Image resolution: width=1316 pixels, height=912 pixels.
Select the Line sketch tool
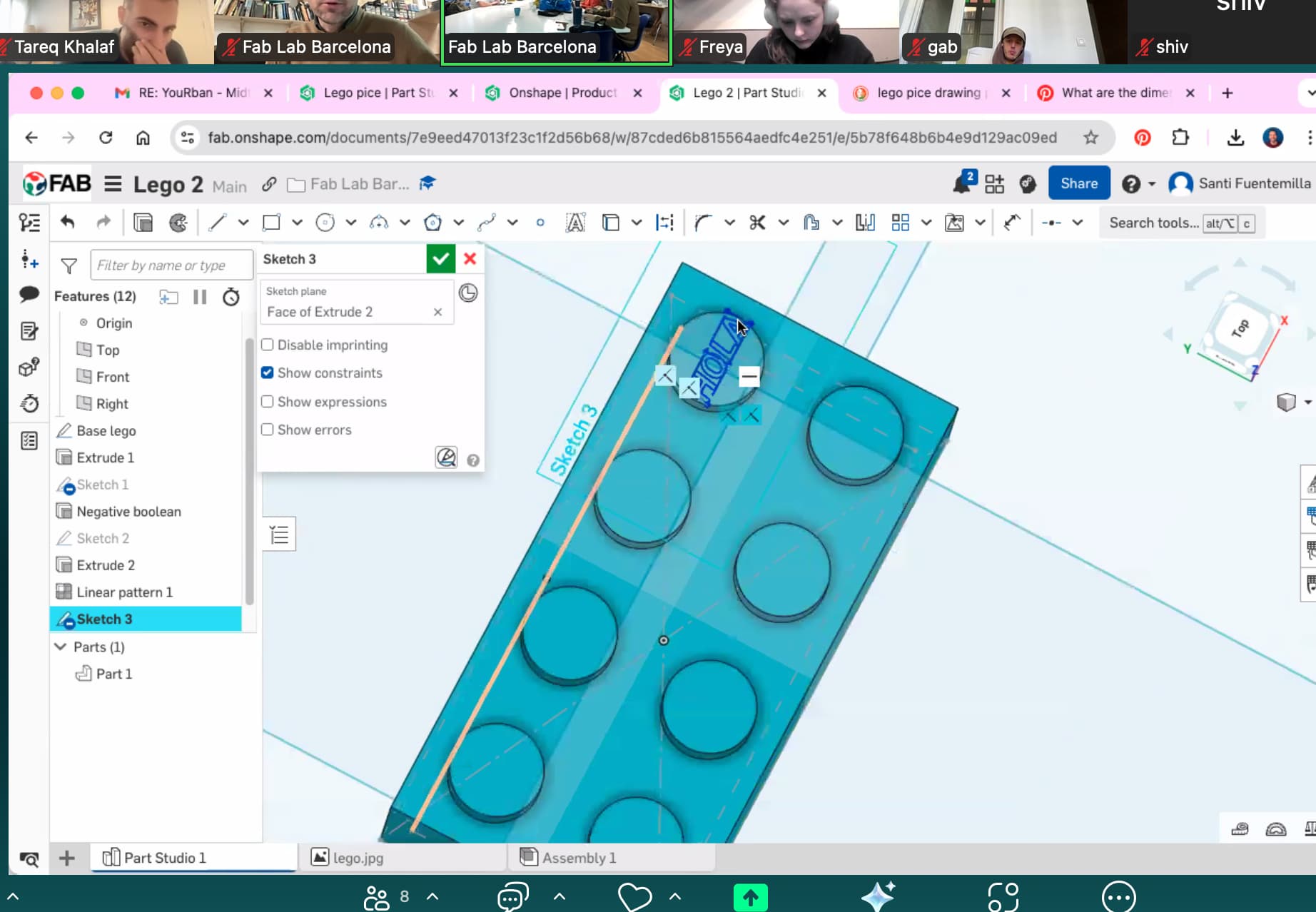click(218, 223)
